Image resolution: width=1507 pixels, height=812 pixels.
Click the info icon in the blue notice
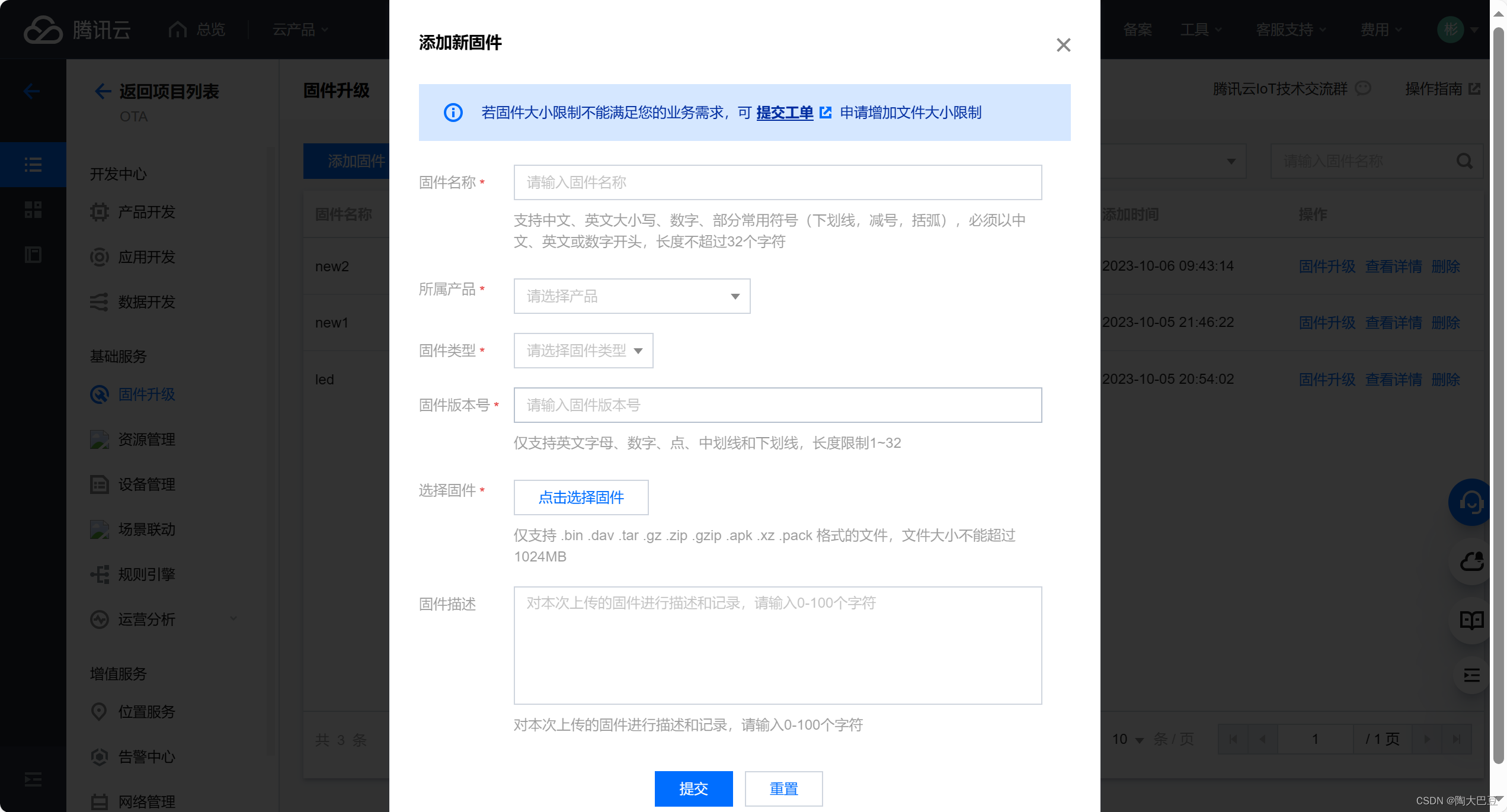point(453,113)
